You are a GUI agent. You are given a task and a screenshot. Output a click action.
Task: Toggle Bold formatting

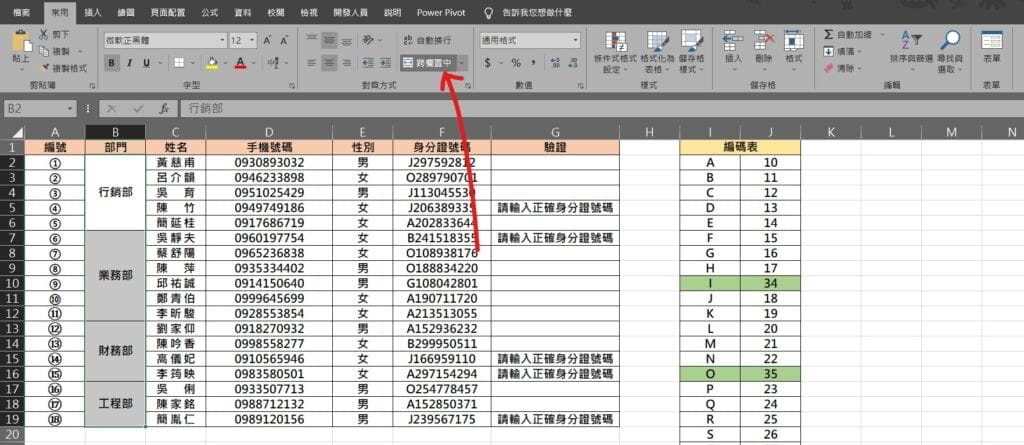pos(112,63)
